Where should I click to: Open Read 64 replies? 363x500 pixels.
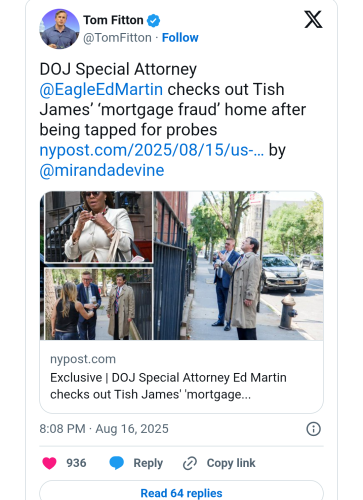point(181,491)
